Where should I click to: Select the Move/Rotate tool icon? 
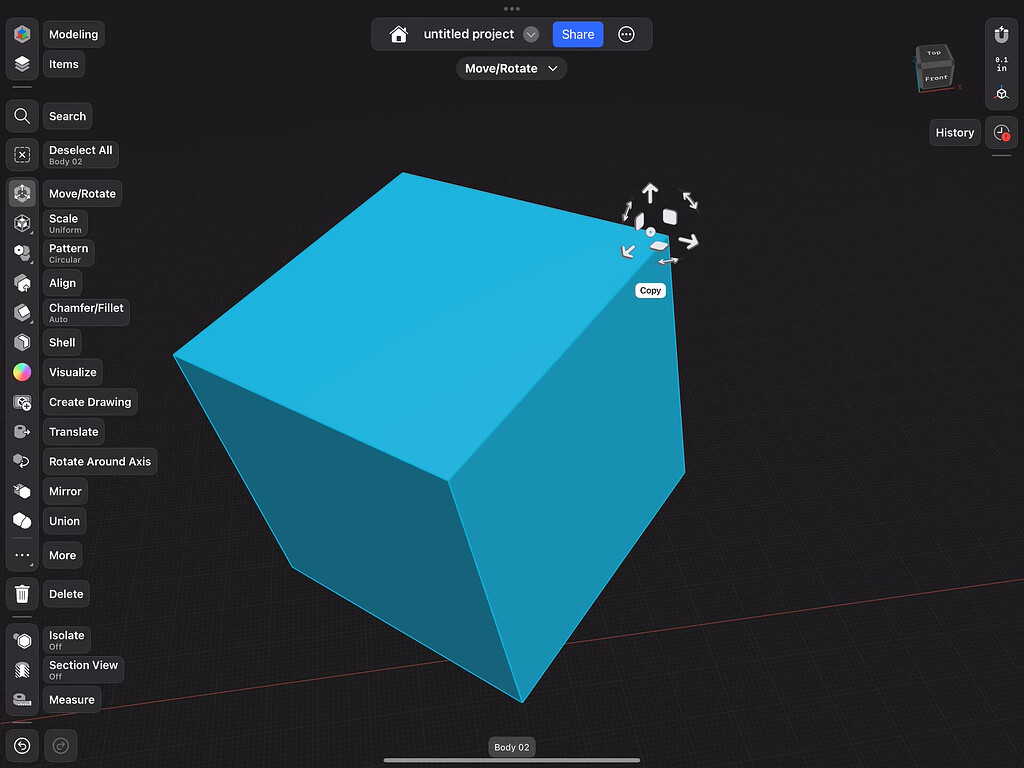click(x=21, y=193)
